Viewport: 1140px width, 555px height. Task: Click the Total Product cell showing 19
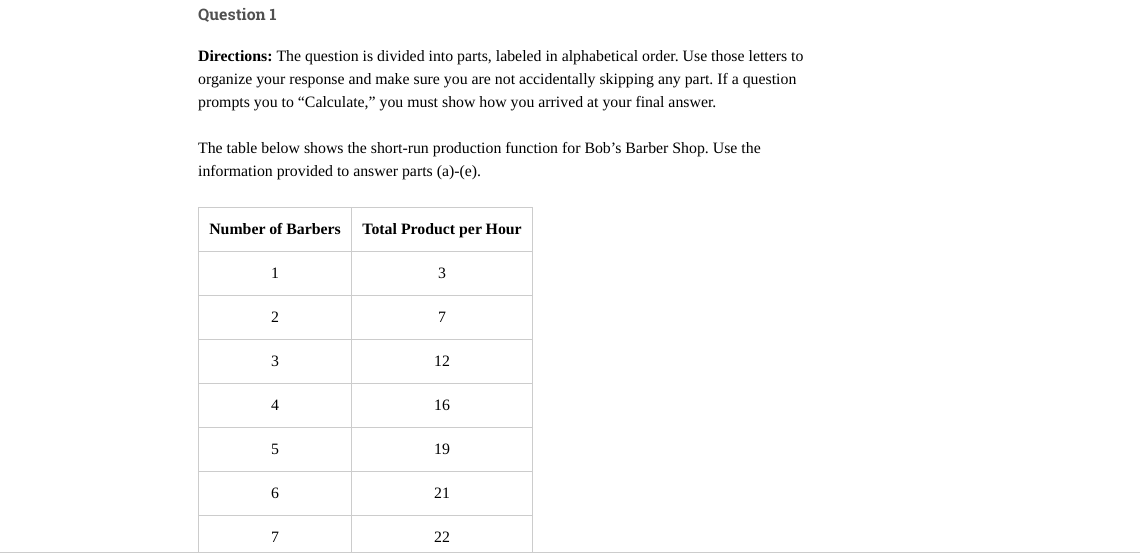tap(441, 449)
